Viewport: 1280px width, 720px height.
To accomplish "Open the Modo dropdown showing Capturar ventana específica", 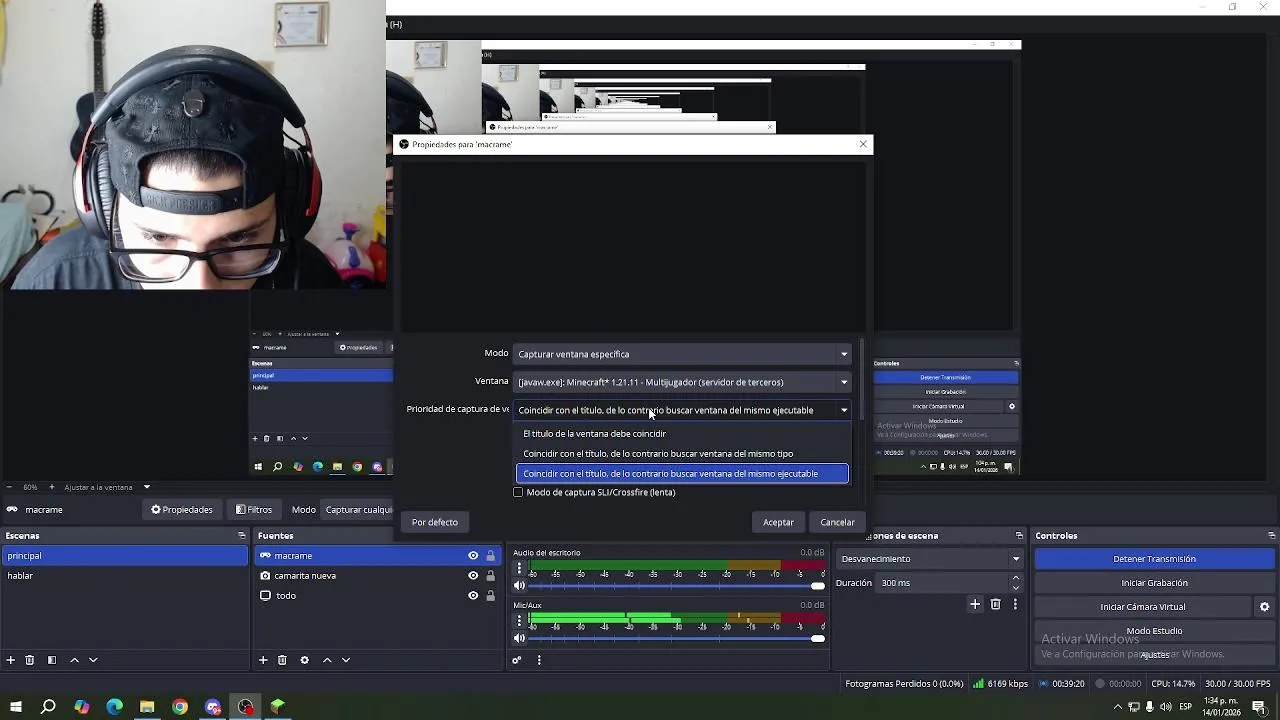I will tap(682, 354).
